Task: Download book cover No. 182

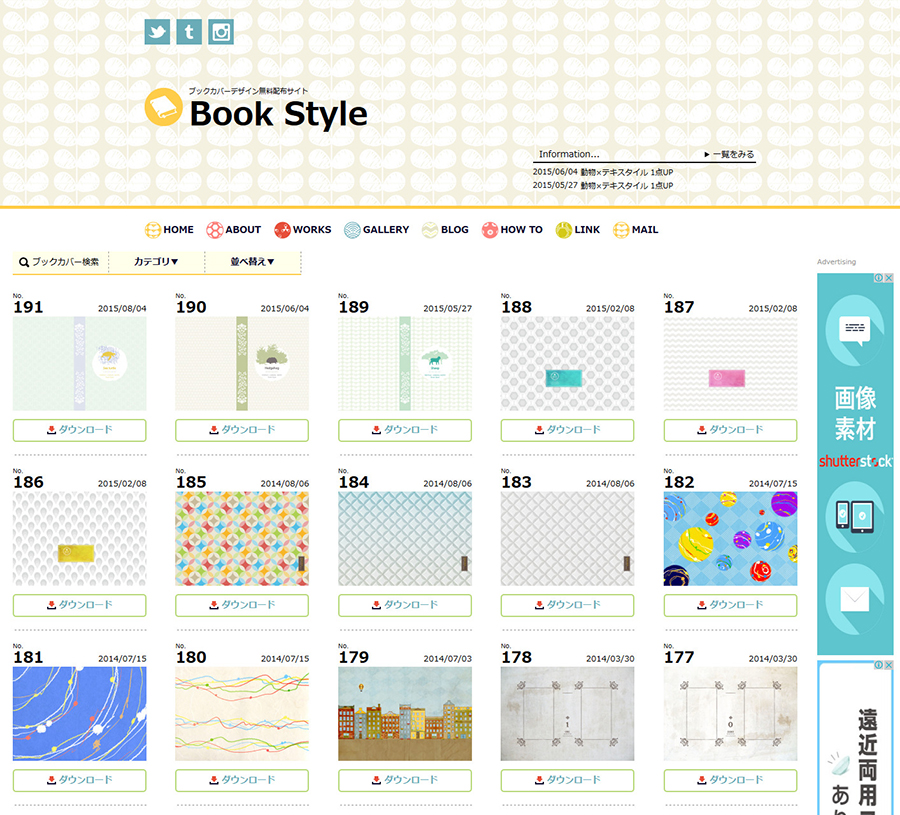Action: [x=730, y=605]
